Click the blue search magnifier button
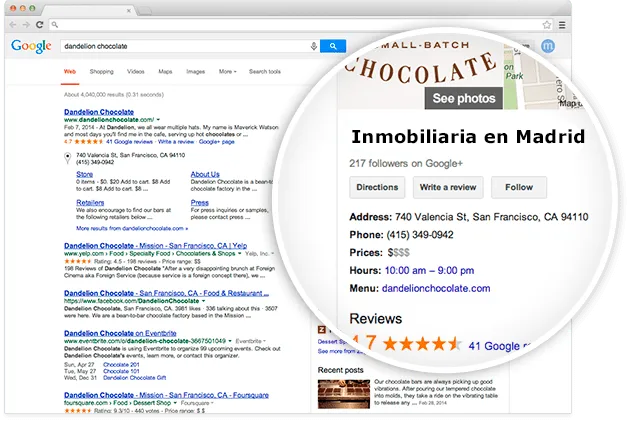631x426 pixels. tap(333, 46)
